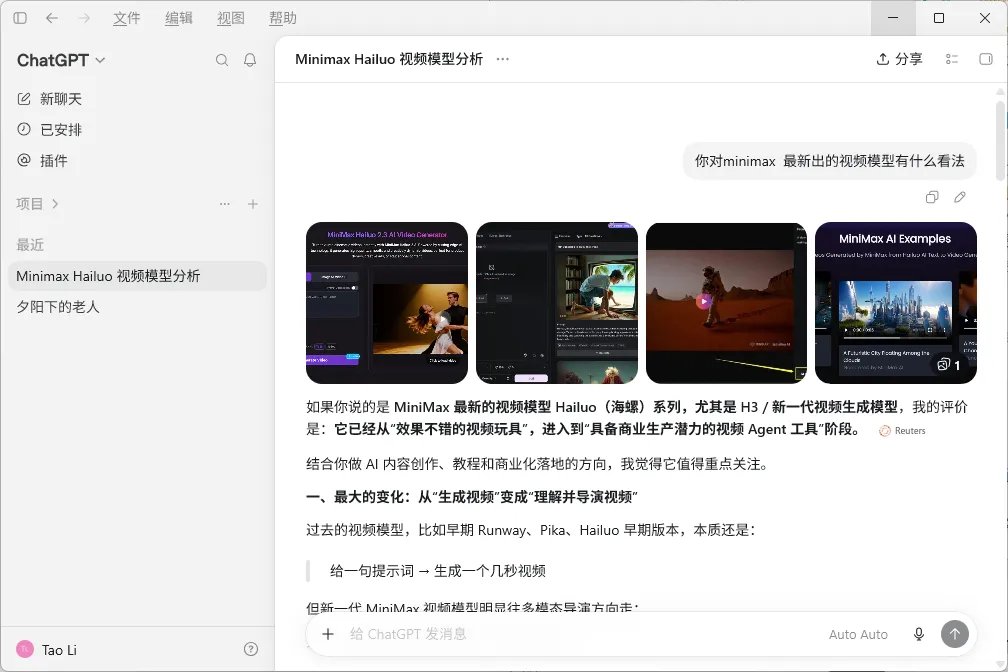Start a new chat (新聊天)

click(x=50, y=98)
